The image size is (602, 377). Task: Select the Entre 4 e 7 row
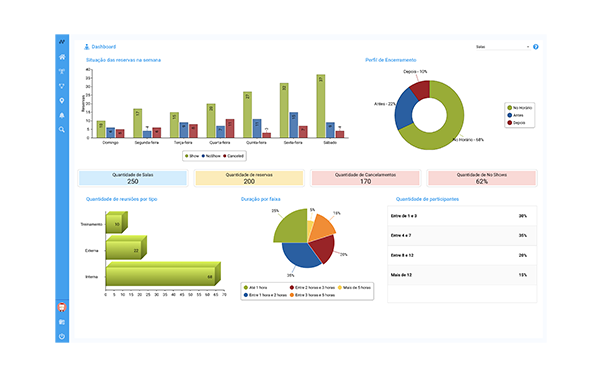(x=462, y=235)
